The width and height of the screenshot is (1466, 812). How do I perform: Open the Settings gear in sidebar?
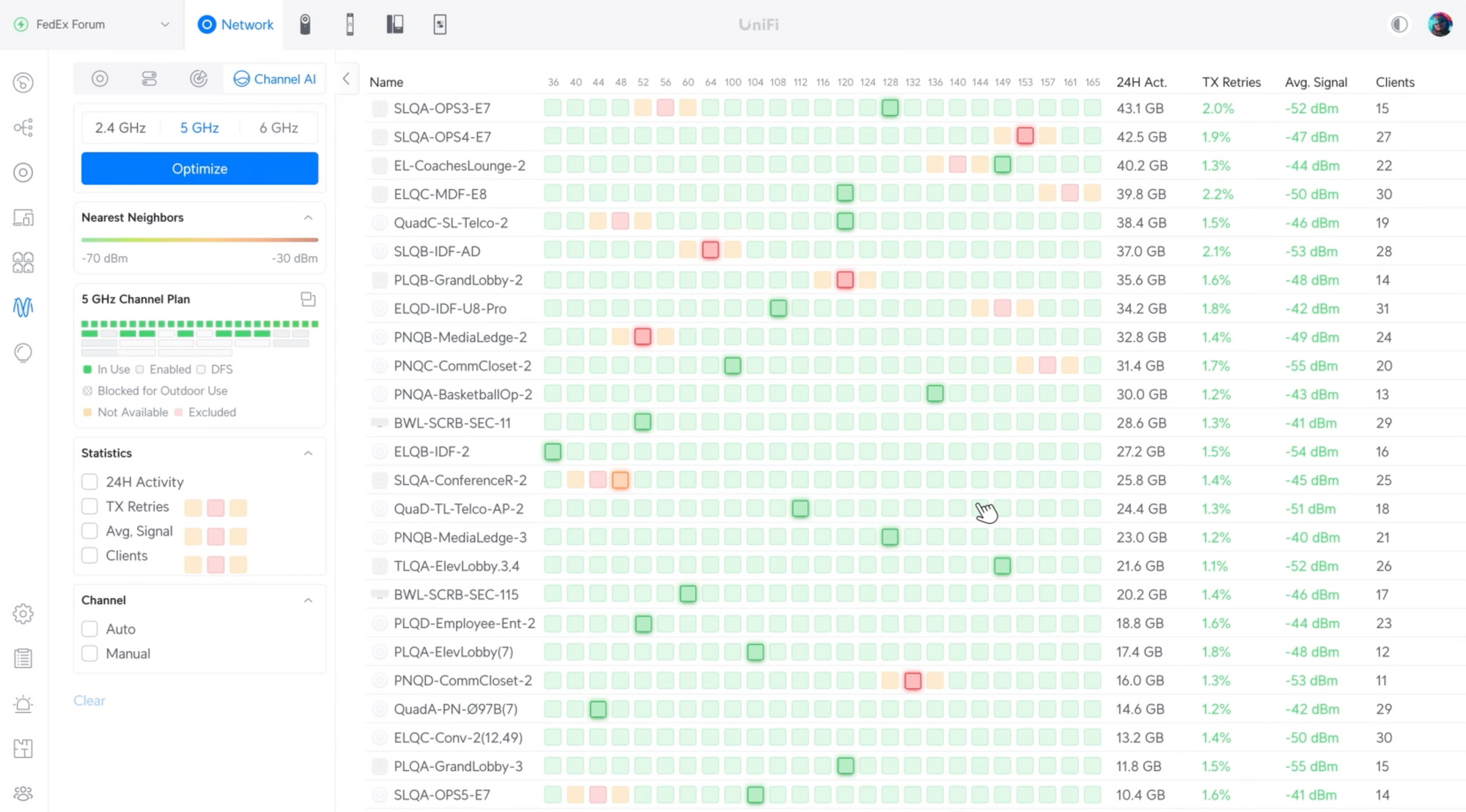point(23,613)
